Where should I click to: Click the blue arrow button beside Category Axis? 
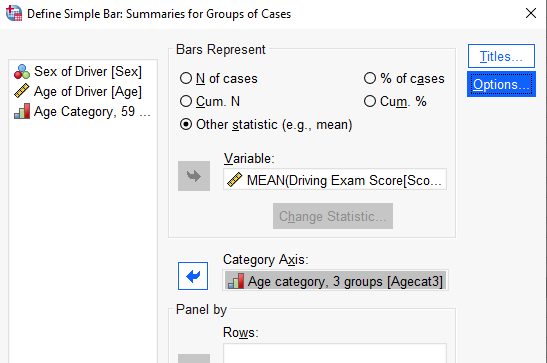coord(193,276)
